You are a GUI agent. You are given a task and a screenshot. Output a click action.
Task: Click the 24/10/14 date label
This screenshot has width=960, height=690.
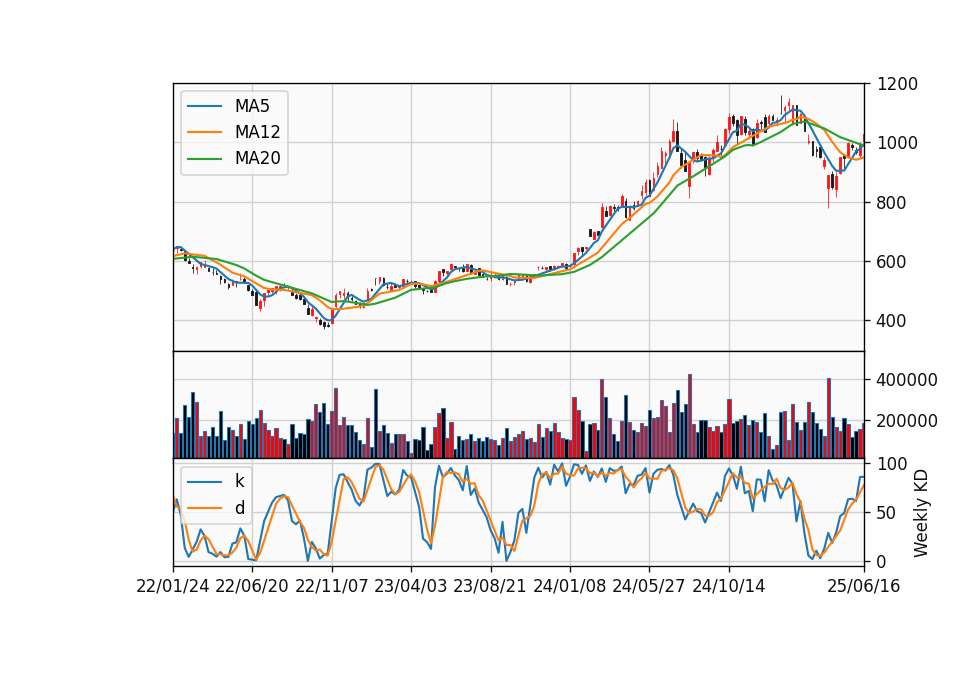(x=729, y=586)
